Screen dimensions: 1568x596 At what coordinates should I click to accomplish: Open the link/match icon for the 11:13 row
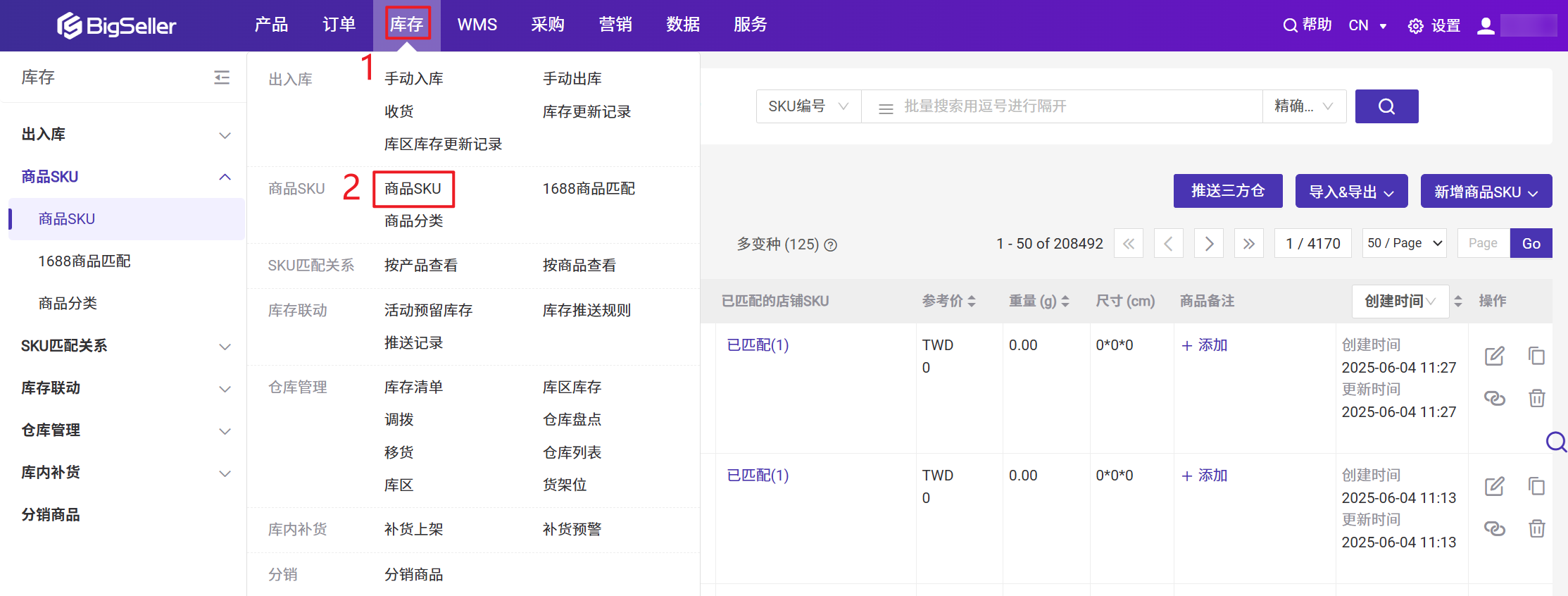pyautogui.click(x=1494, y=529)
